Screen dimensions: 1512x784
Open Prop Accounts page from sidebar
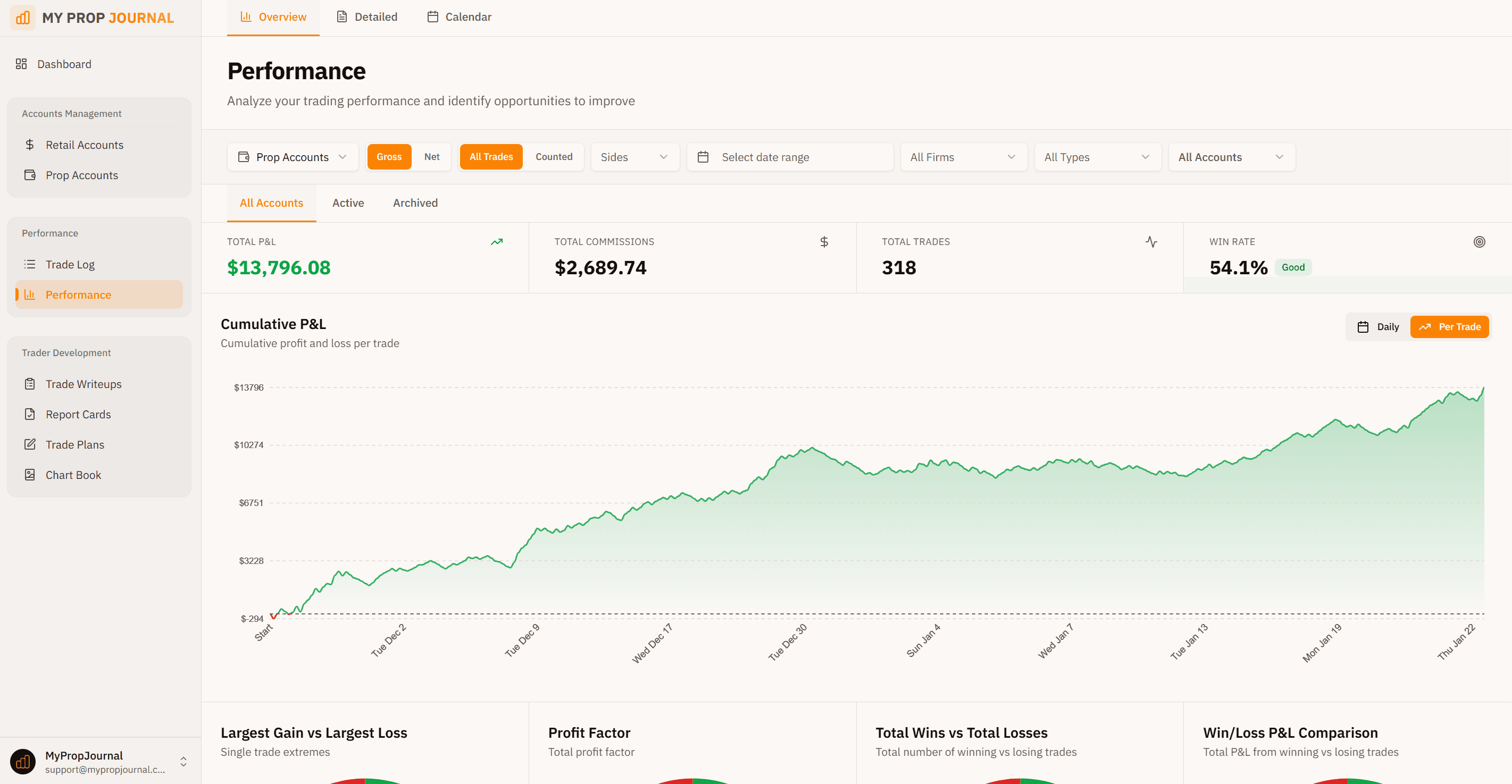(98, 175)
